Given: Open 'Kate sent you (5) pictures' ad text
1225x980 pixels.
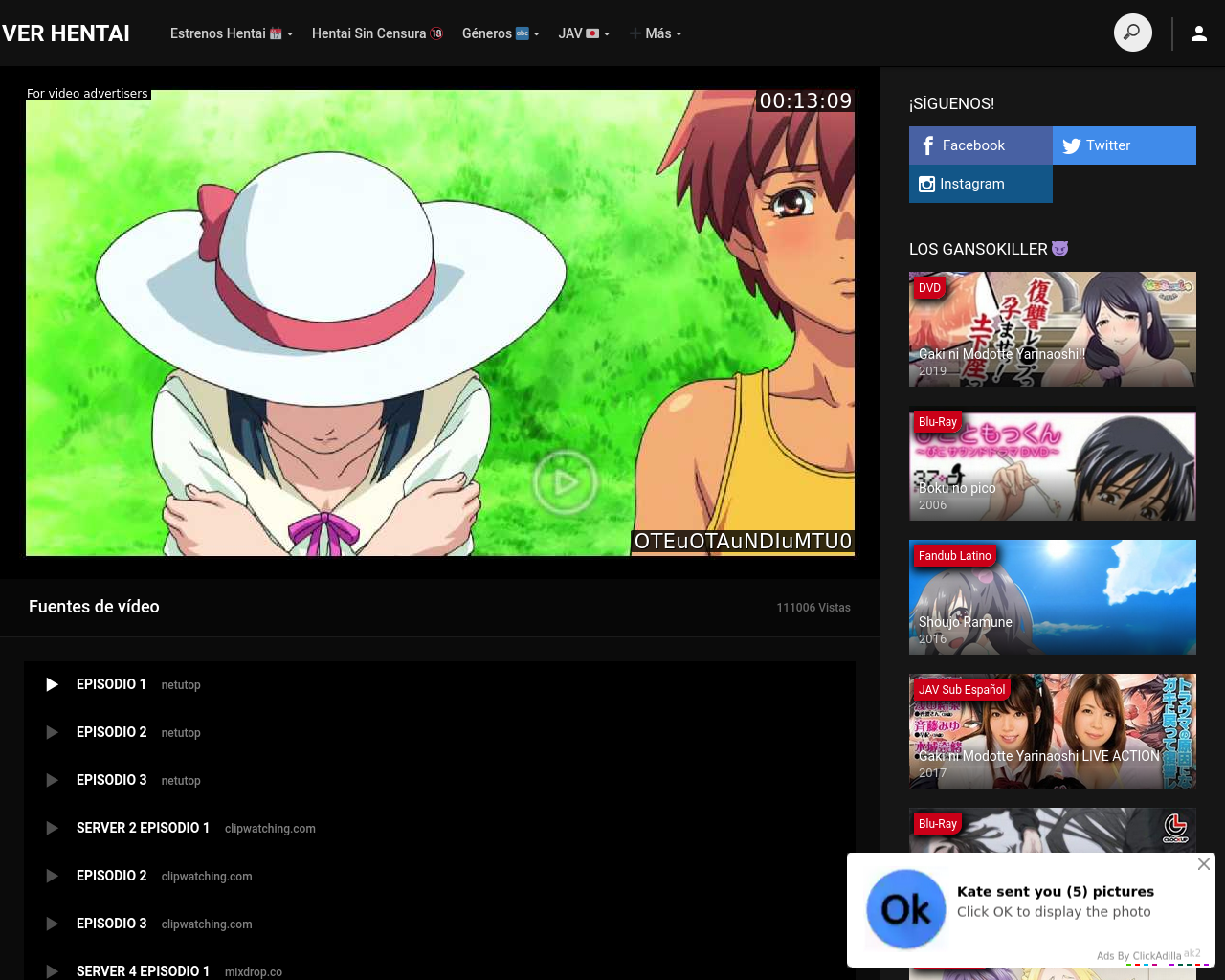Looking at the screenshot, I should tap(1056, 891).
